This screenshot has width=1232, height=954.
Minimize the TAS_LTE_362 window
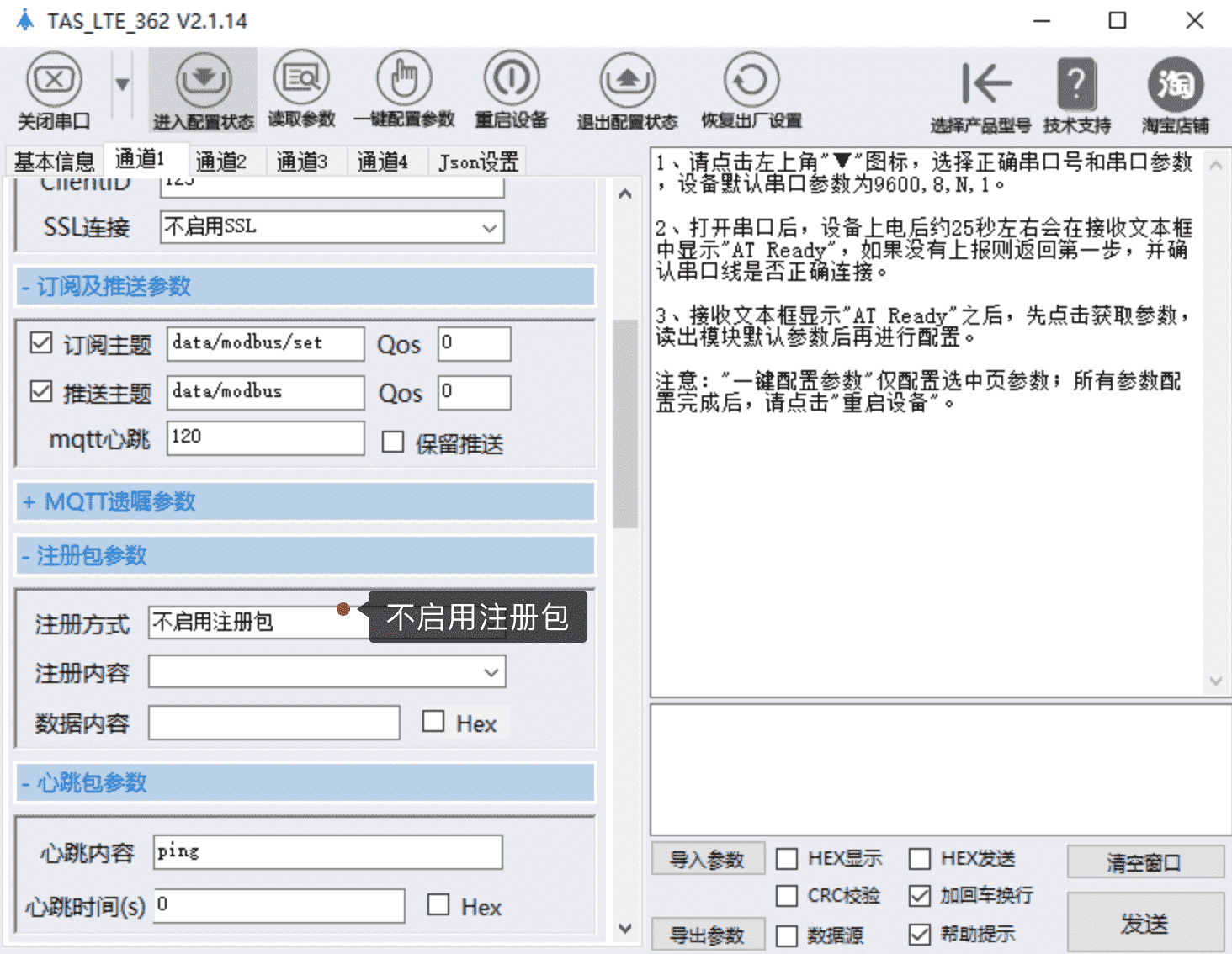1042,21
